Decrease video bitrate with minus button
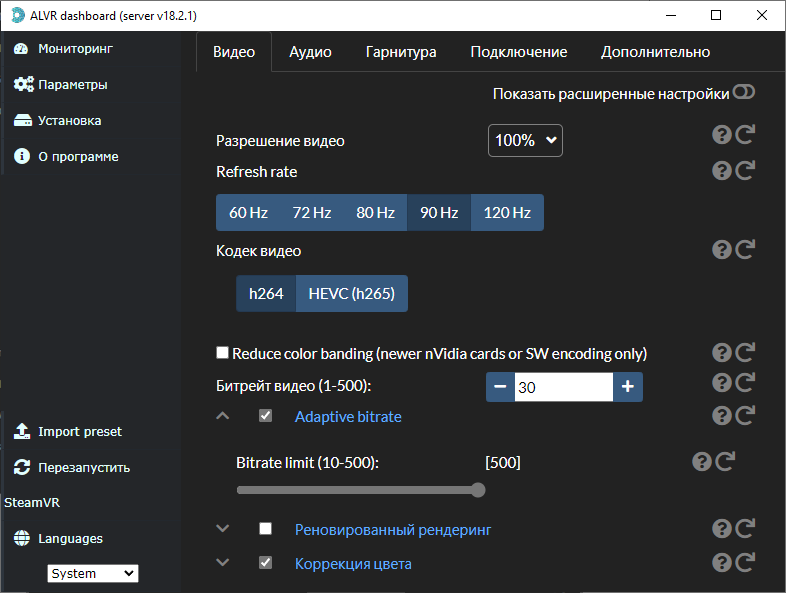 [500, 387]
